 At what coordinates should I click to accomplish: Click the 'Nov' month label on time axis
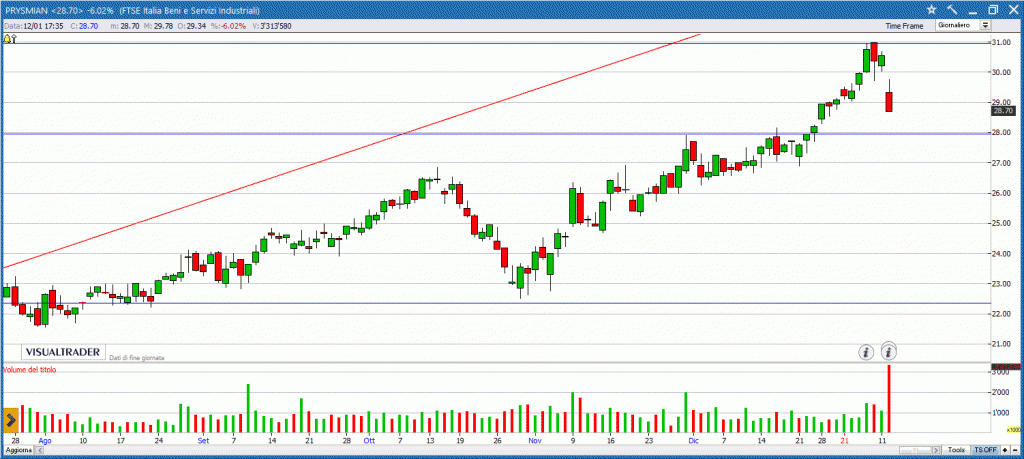[x=535, y=441]
